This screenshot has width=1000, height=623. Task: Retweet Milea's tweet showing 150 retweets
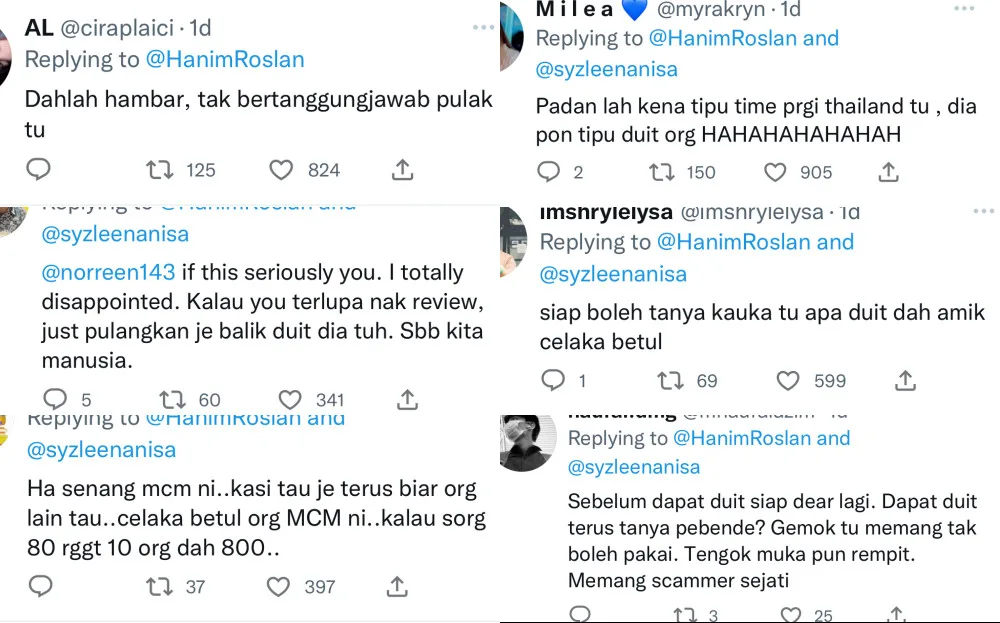[x=661, y=172]
